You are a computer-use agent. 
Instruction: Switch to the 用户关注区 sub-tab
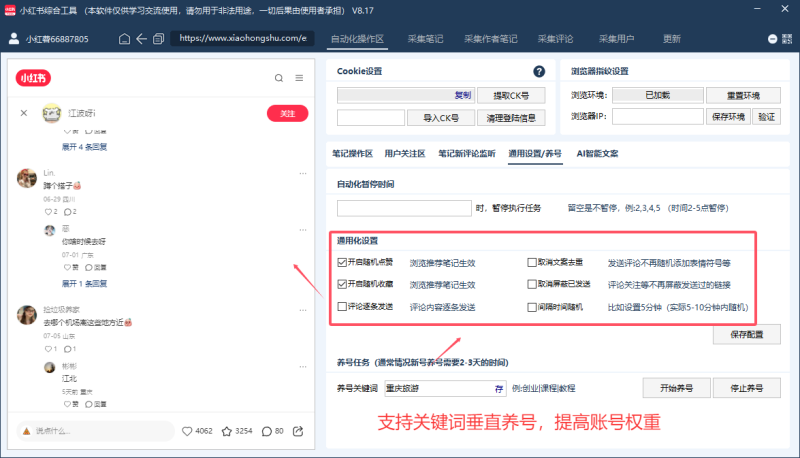point(405,154)
